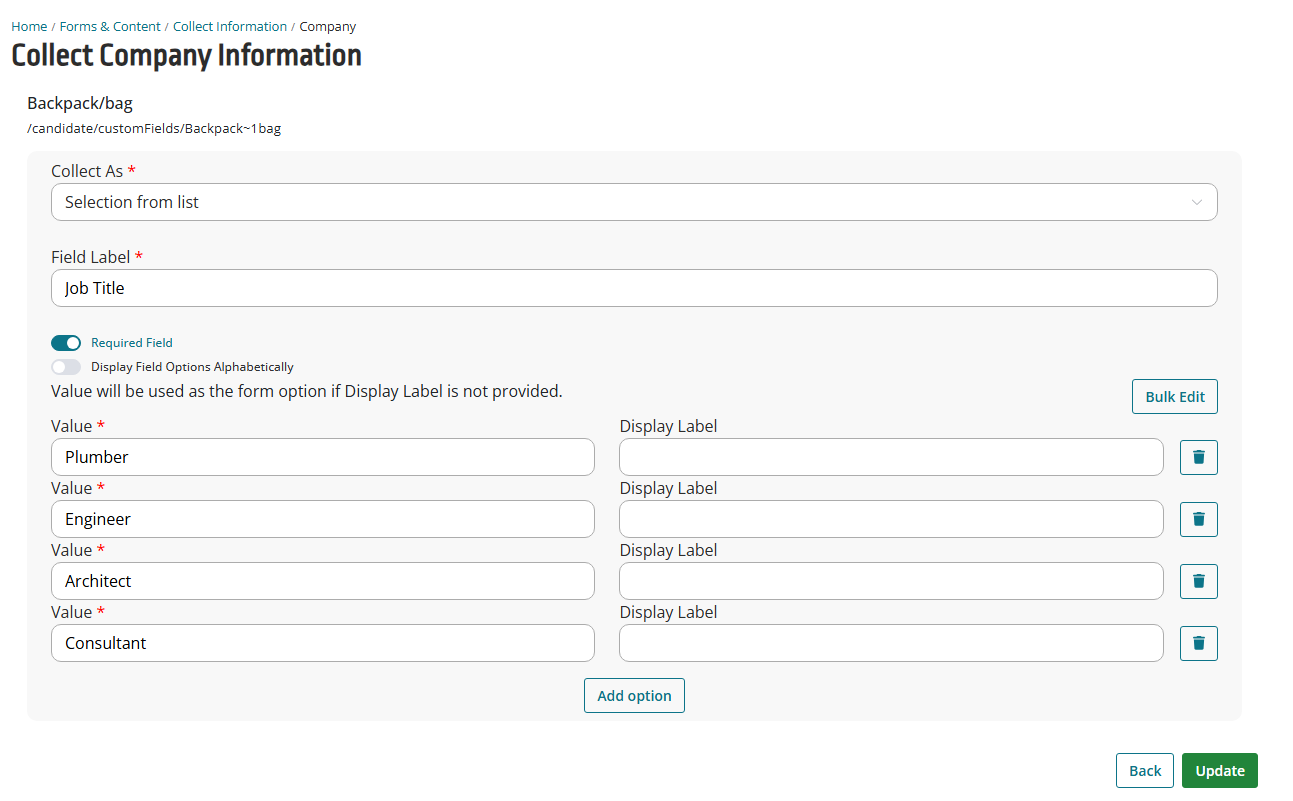The image size is (1293, 801).
Task: Edit the Engineer value field
Action: pos(323,519)
